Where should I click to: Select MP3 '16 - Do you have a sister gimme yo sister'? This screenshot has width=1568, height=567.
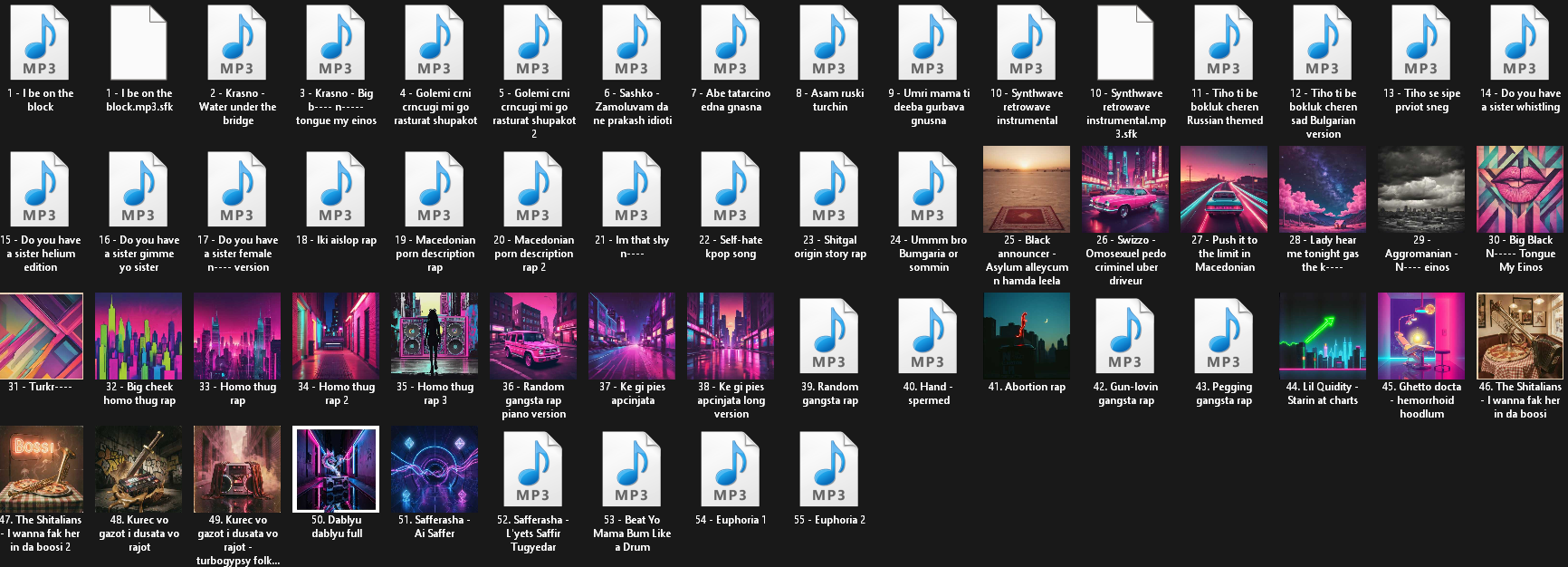click(139, 190)
